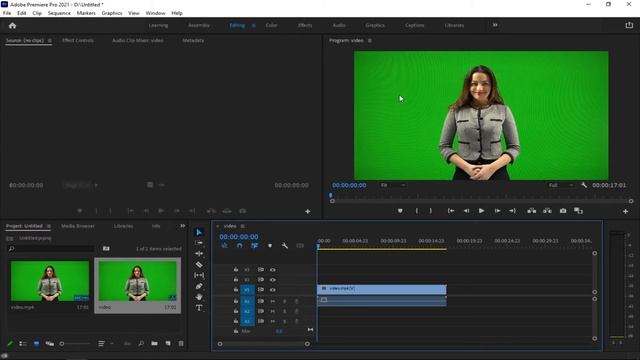Click the Export share icon top right

pyautogui.click(x=629, y=25)
